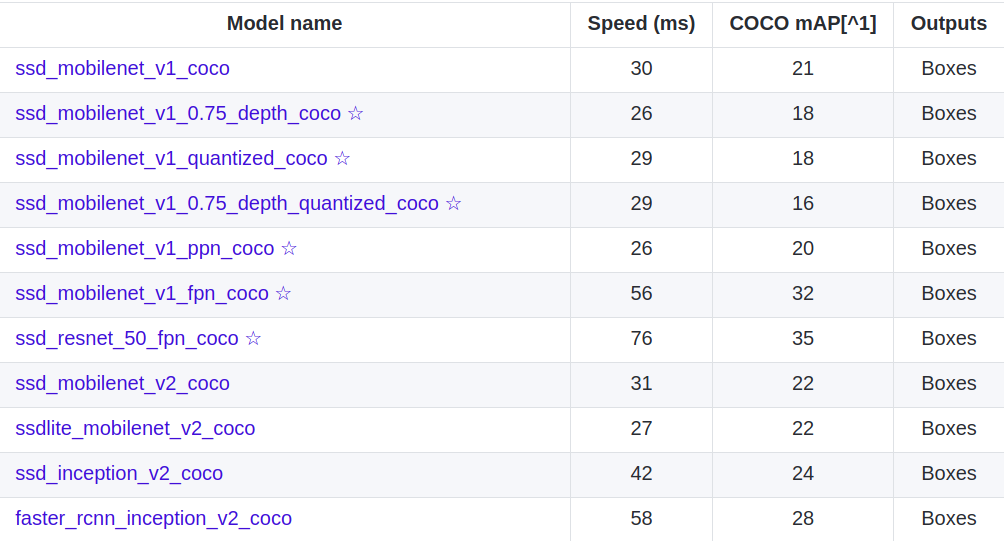Click star icon beside ssd_mobilenet_v1_quantized_coco
Image resolution: width=1004 pixels, height=541 pixels.
point(343,158)
